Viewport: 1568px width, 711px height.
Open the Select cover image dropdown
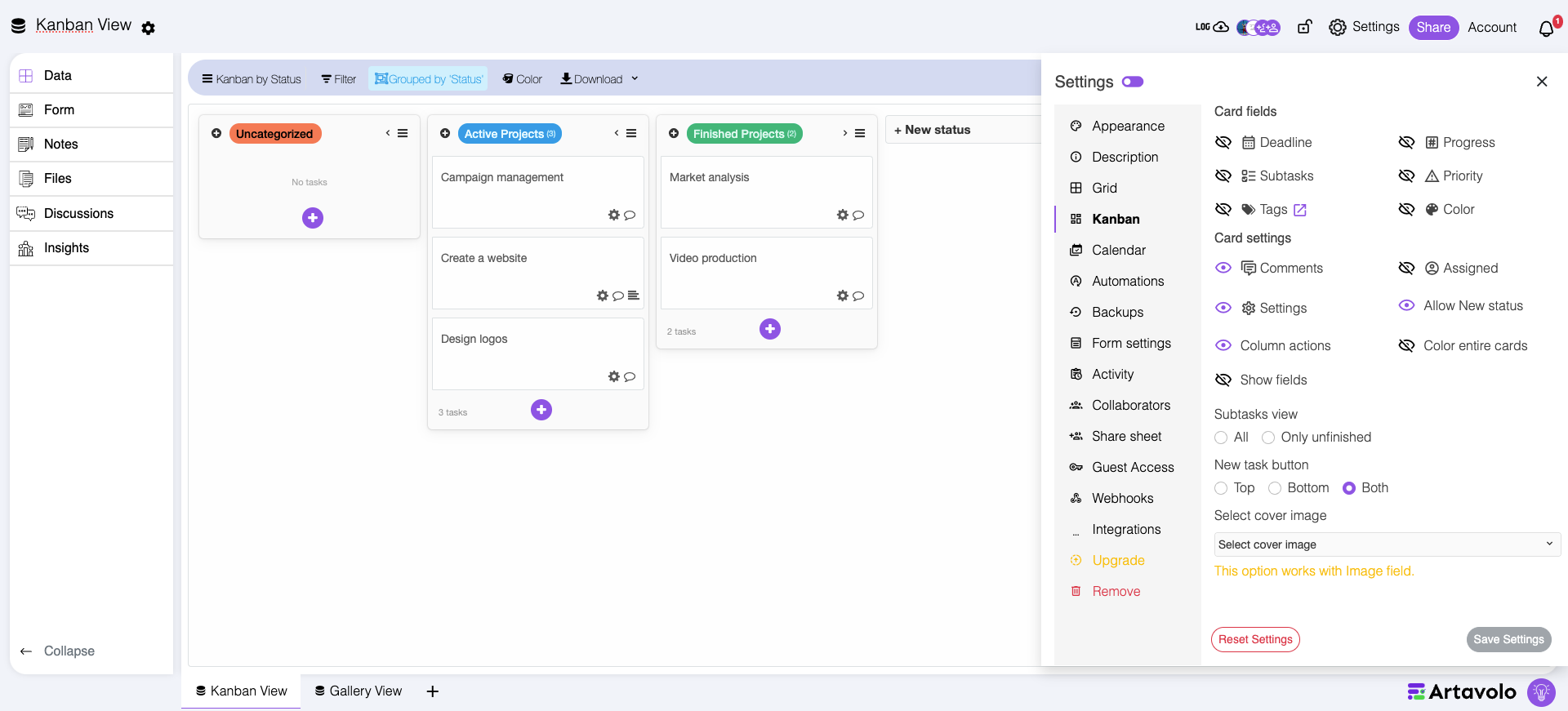click(1386, 544)
